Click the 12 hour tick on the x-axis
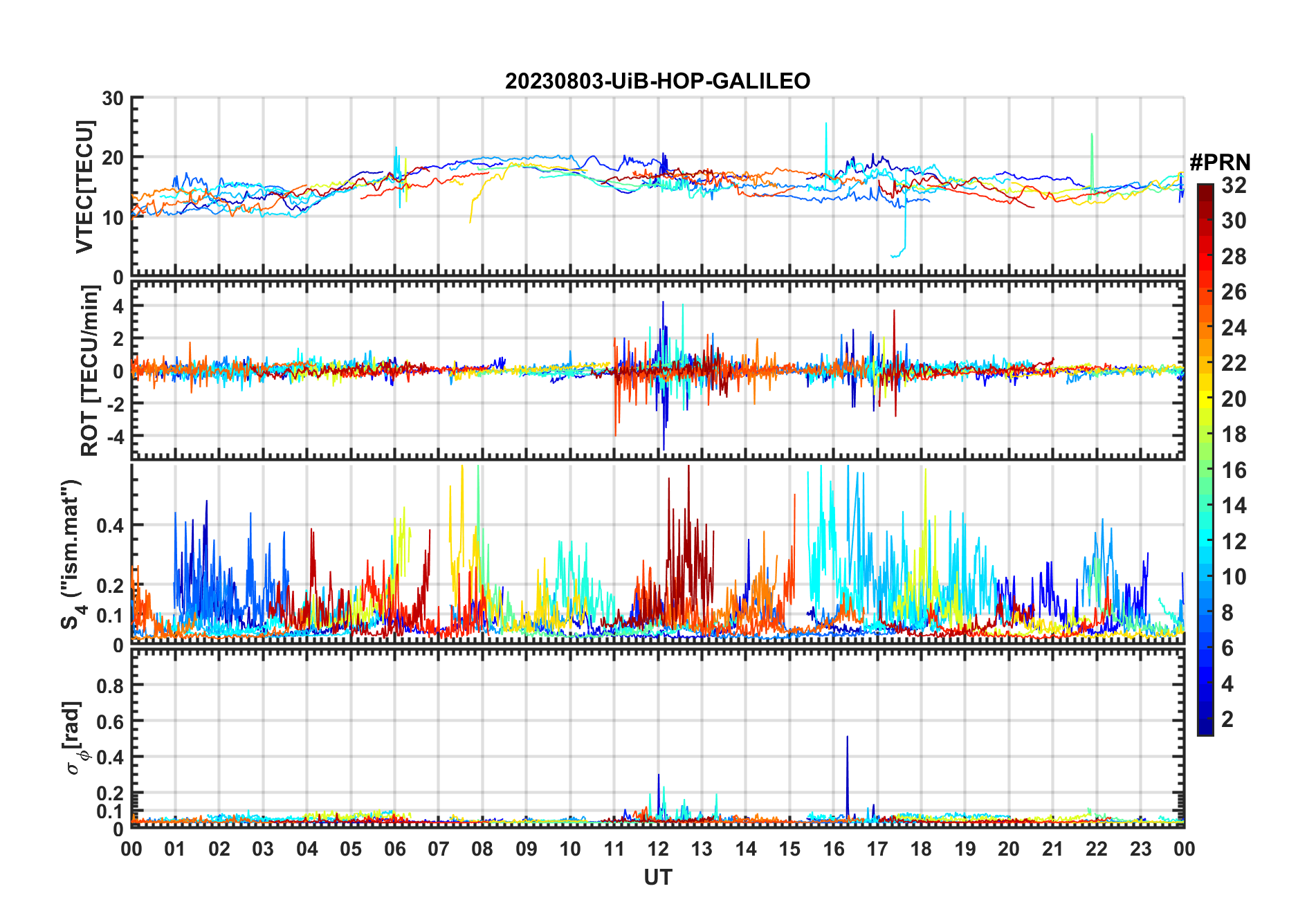The height and width of the screenshot is (920, 1316). [657, 849]
